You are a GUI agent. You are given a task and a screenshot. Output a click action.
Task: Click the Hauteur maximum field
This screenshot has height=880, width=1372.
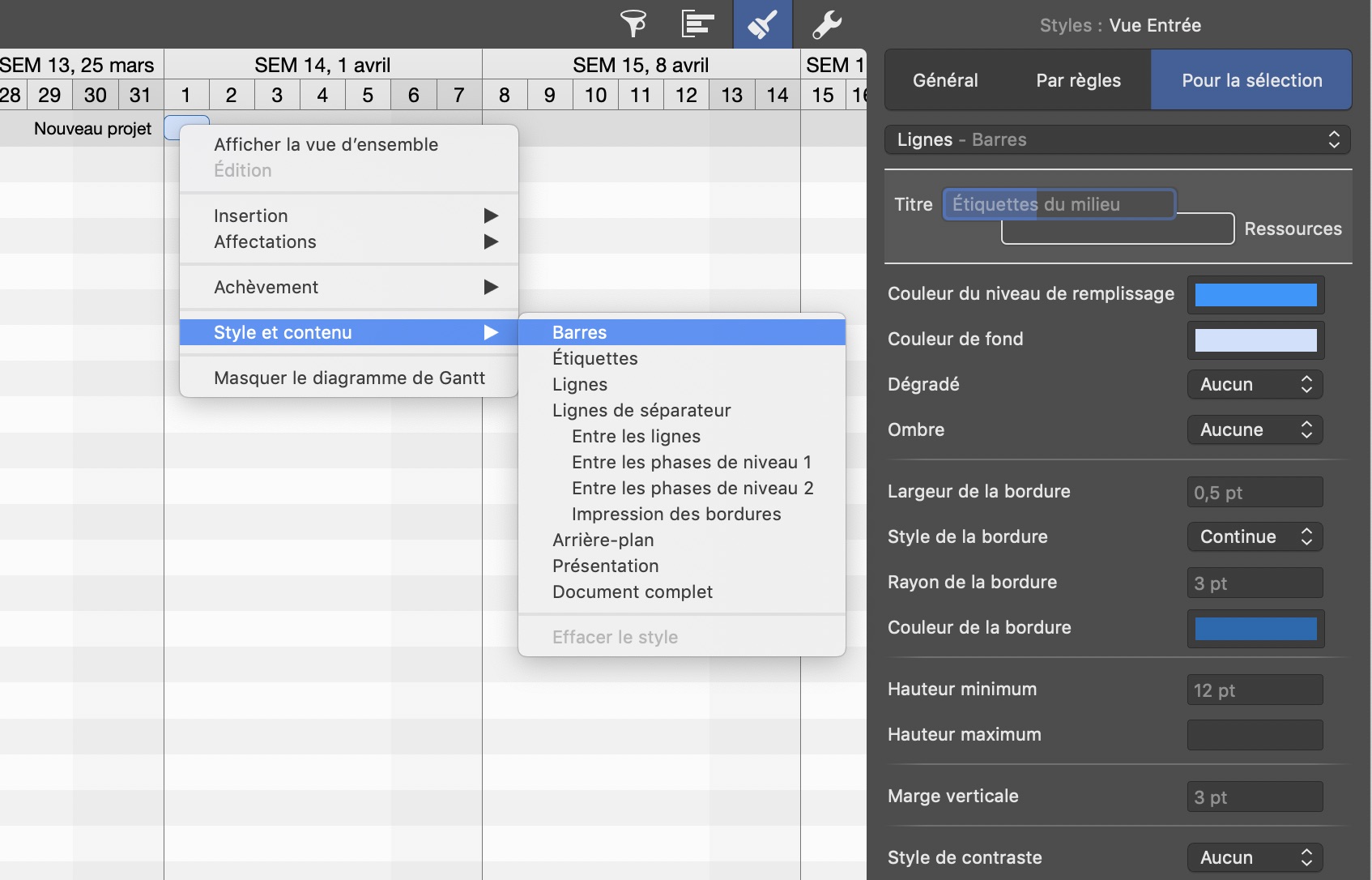(1255, 735)
